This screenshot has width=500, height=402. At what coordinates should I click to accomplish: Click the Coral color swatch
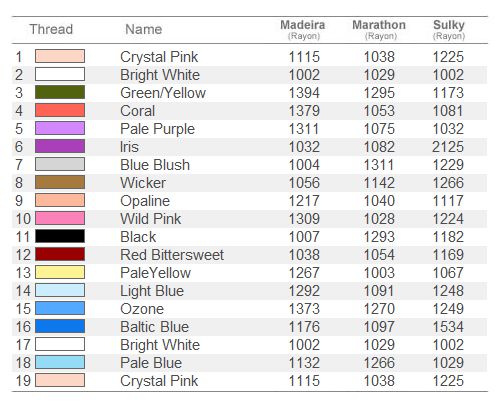[x=60, y=110]
